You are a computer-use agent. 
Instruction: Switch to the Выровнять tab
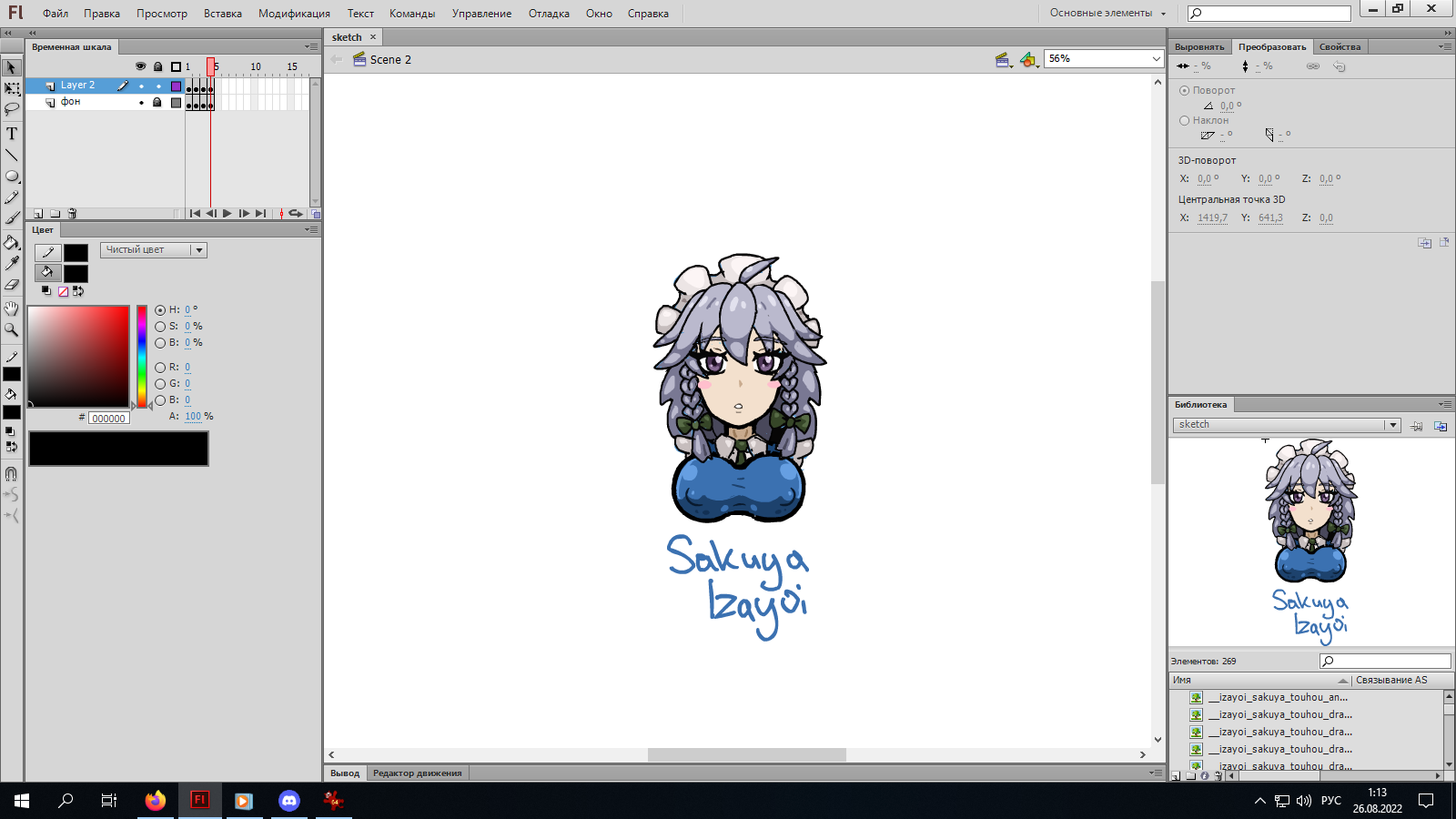pos(1199,47)
